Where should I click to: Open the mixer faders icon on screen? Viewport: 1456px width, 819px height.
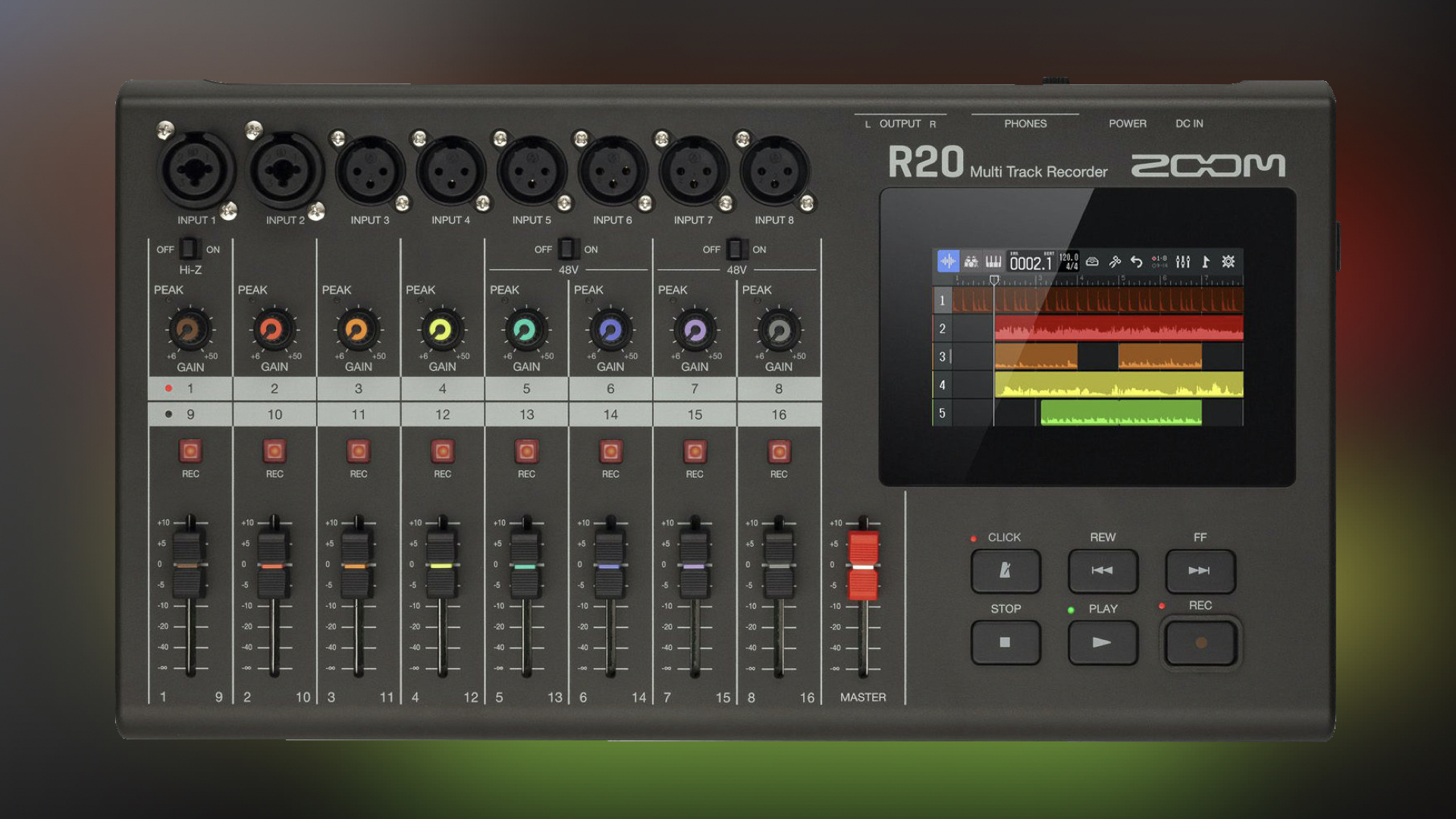pos(1184,262)
